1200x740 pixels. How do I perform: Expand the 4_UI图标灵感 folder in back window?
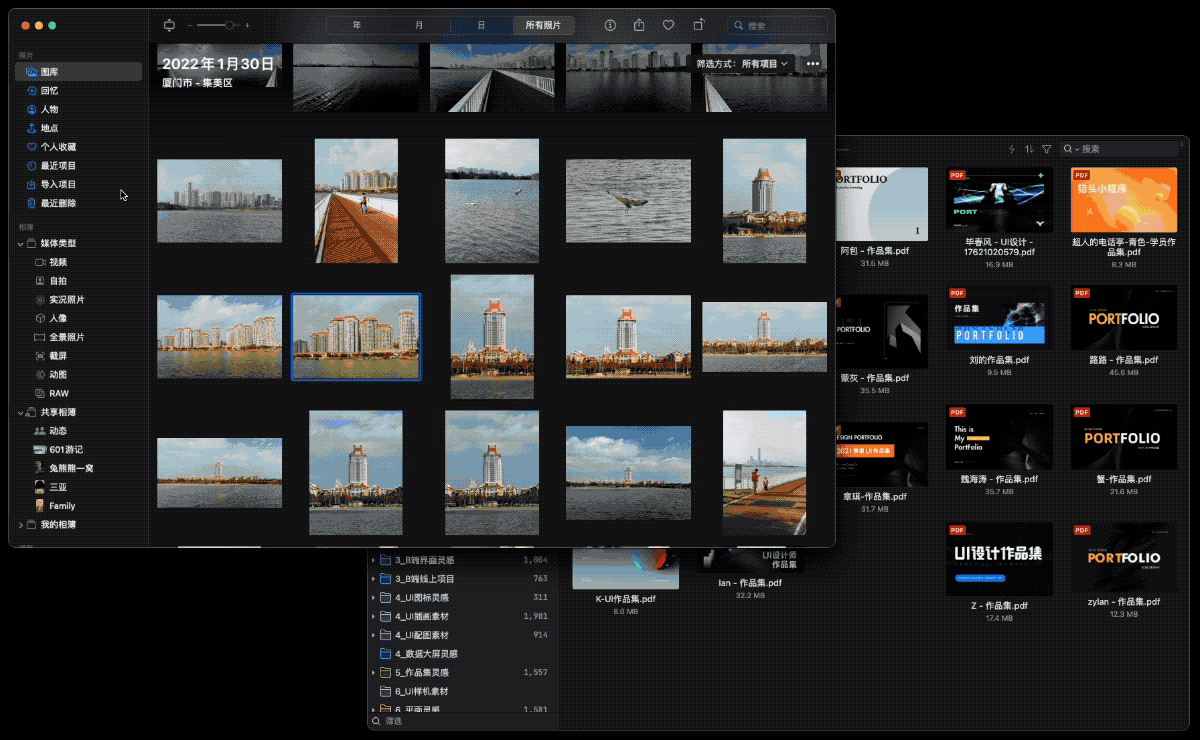tap(374, 598)
